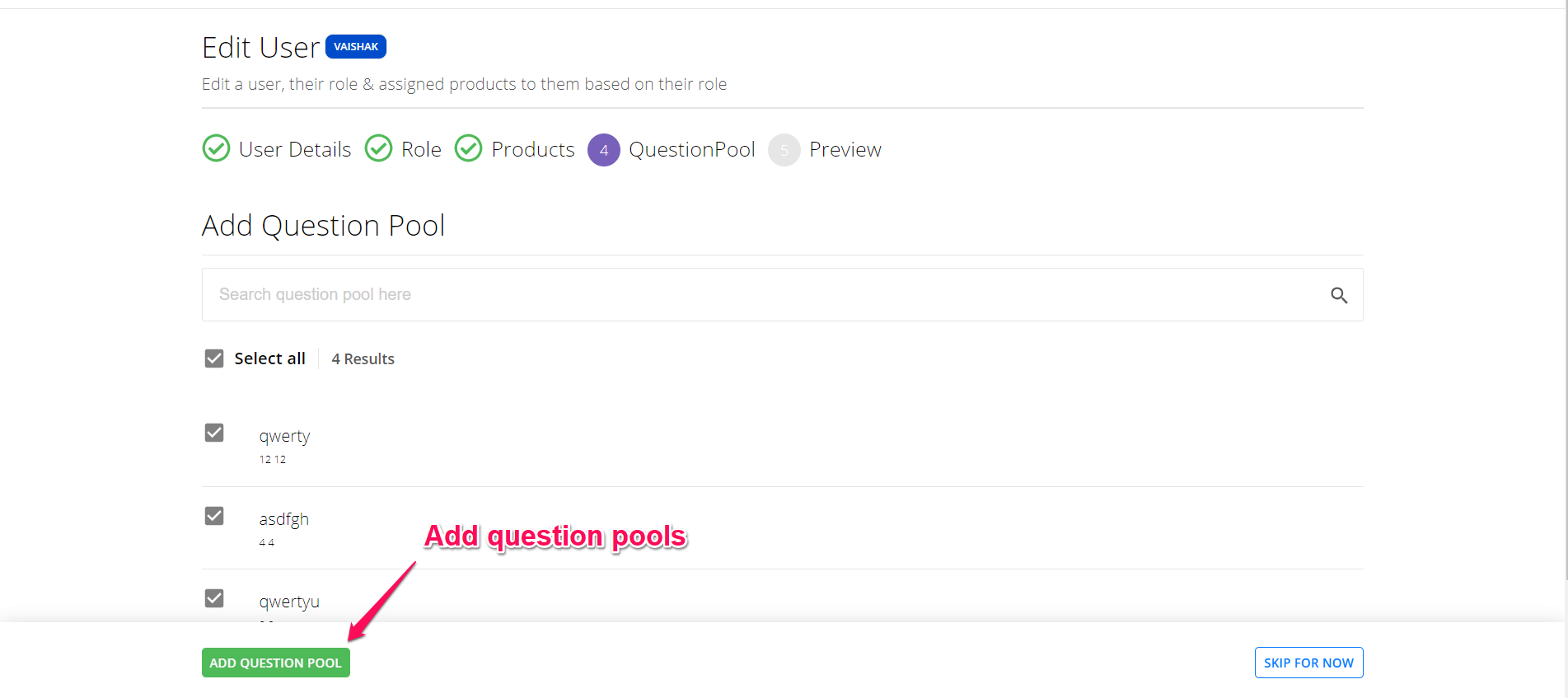Open the Preview step label
Screen dimensions: 1568x698
point(845,149)
